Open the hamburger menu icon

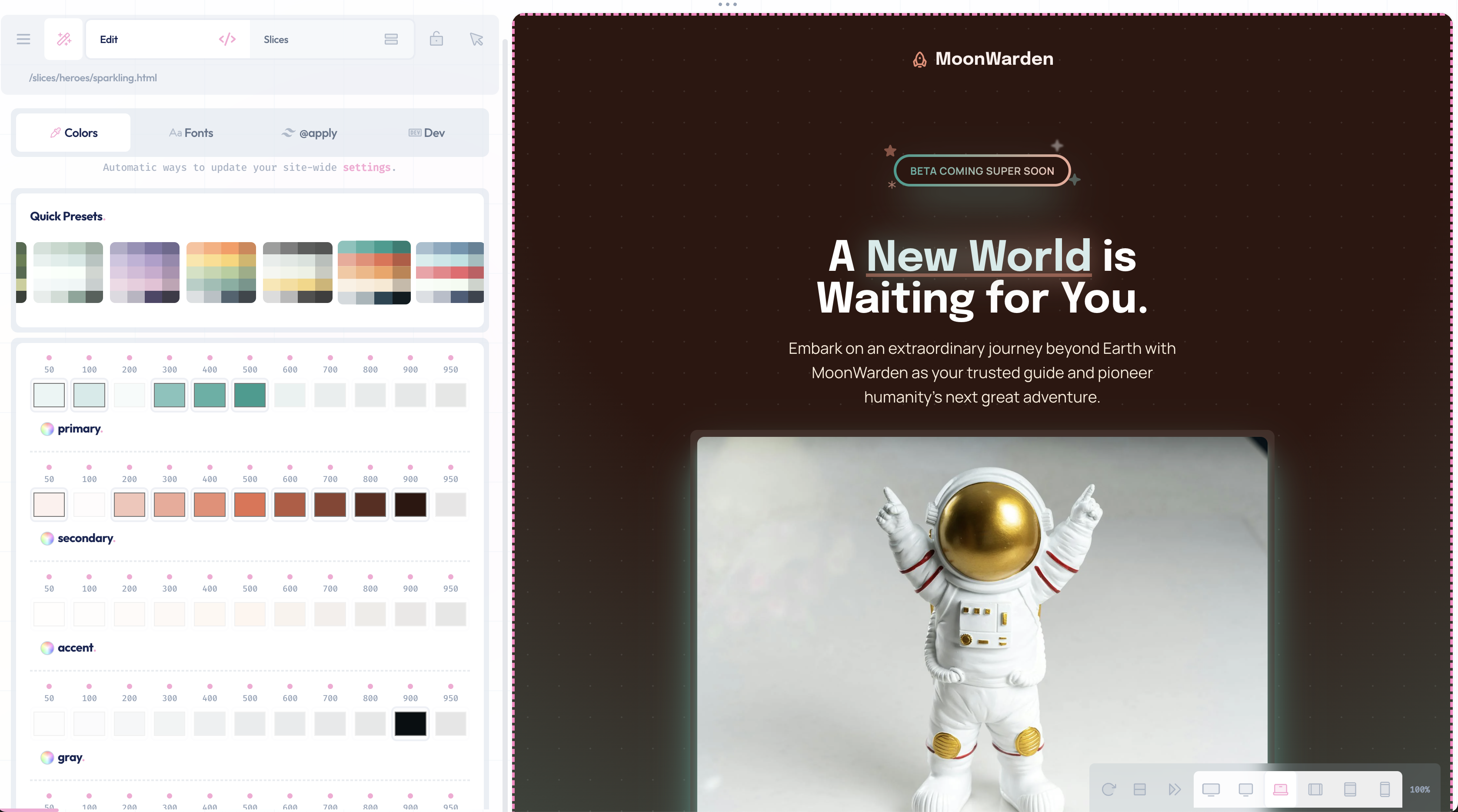click(23, 39)
